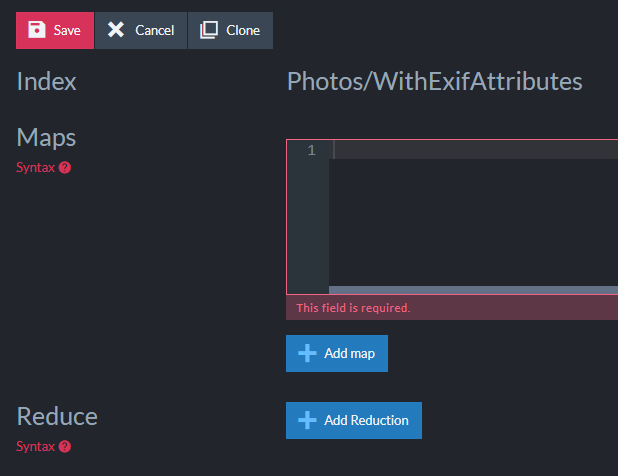Click the Clone duplicate icon
The height and width of the screenshot is (476, 618).
pos(209,30)
